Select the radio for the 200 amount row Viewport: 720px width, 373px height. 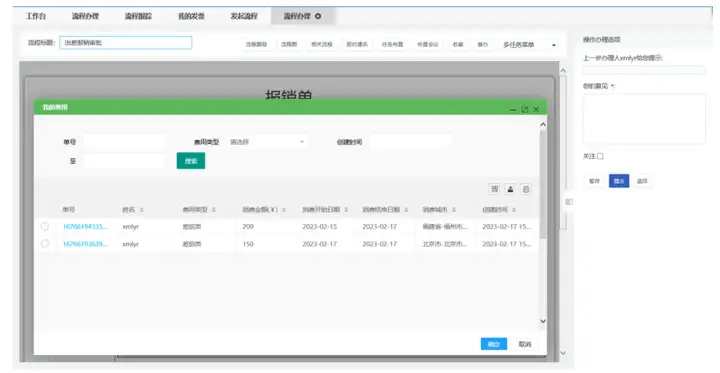[x=45, y=226]
